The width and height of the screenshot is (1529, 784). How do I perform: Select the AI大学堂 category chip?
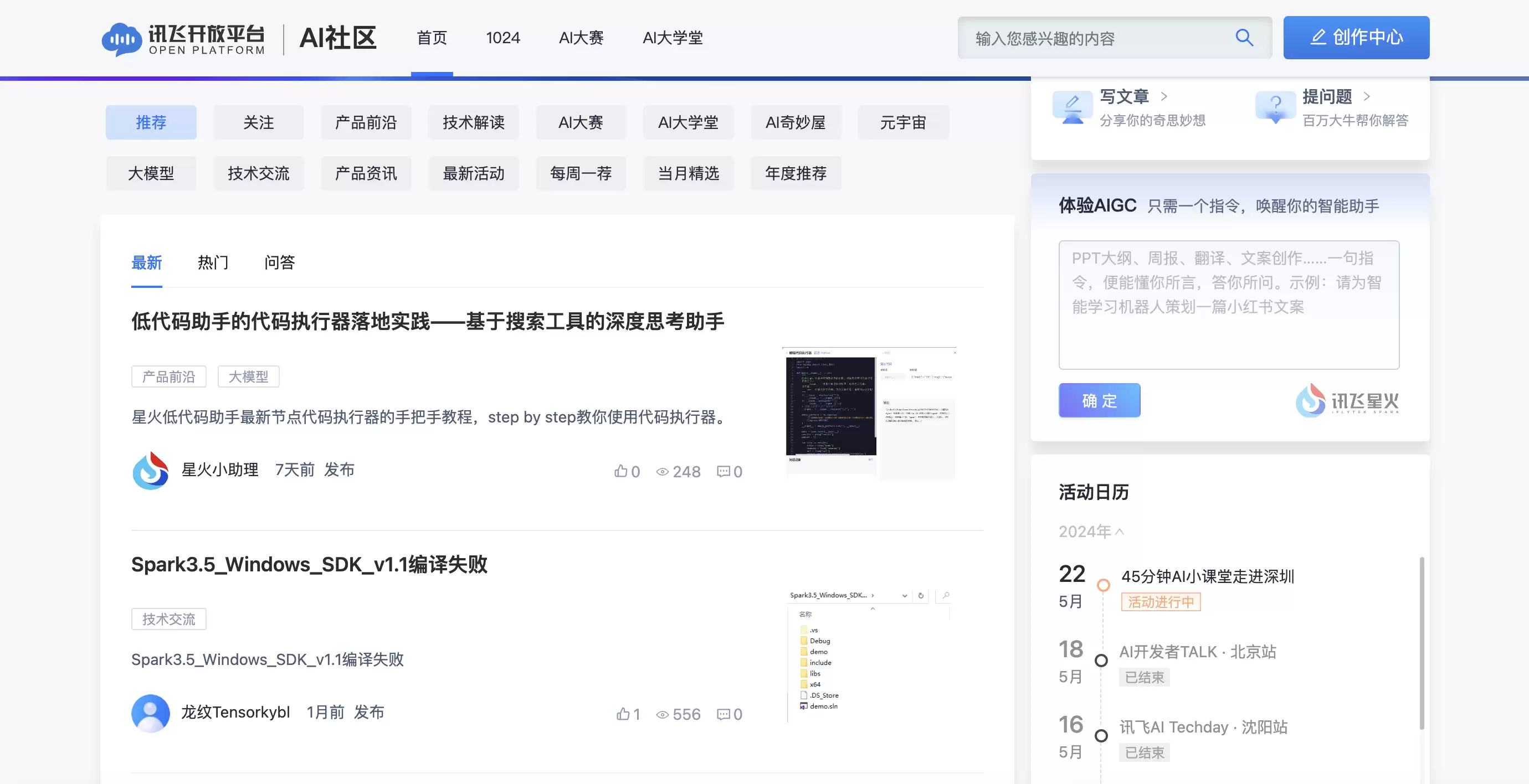[688, 122]
